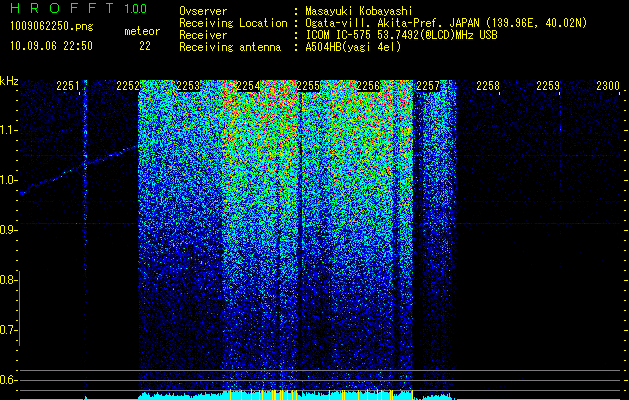Image resolution: width=629 pixels, height=400 pixels.
Task: Click the A504HB(yagi 4el) antenna text
Action: 353,47
